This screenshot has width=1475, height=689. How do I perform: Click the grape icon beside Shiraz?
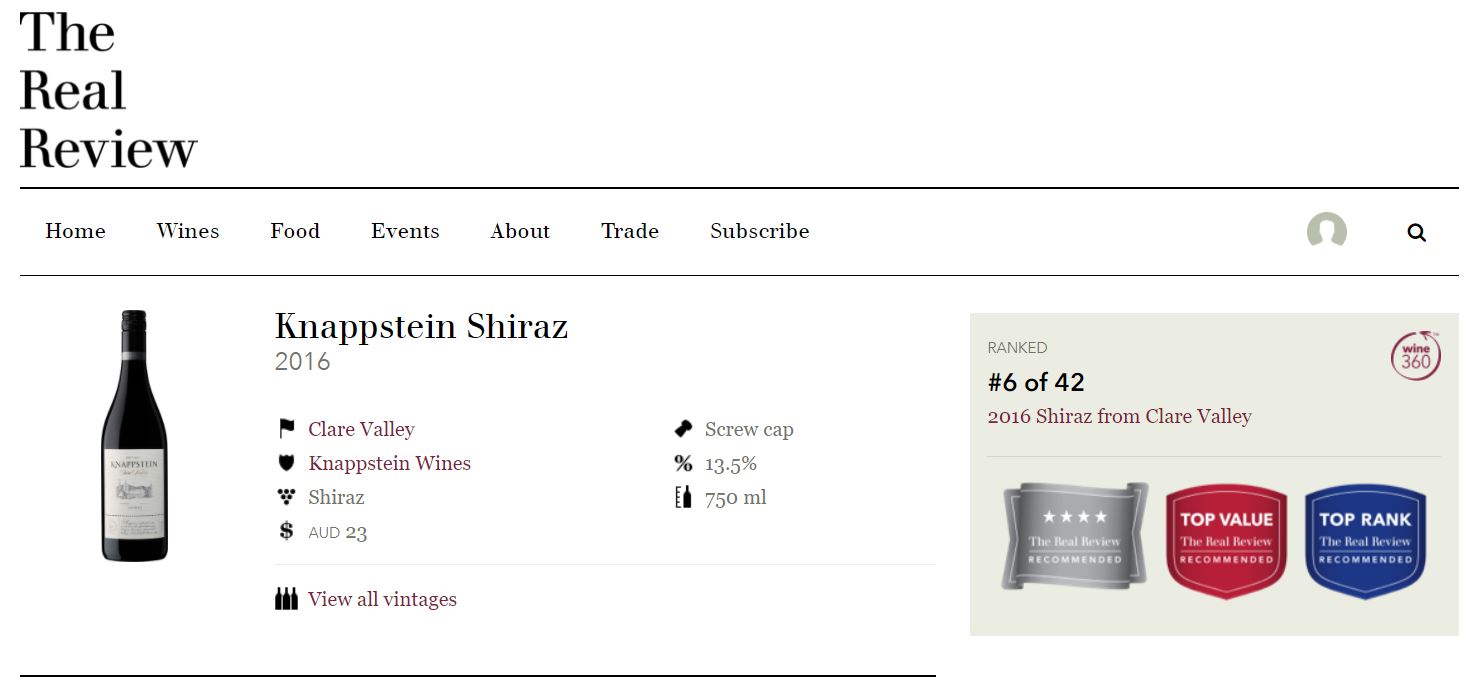coord(287,497)
